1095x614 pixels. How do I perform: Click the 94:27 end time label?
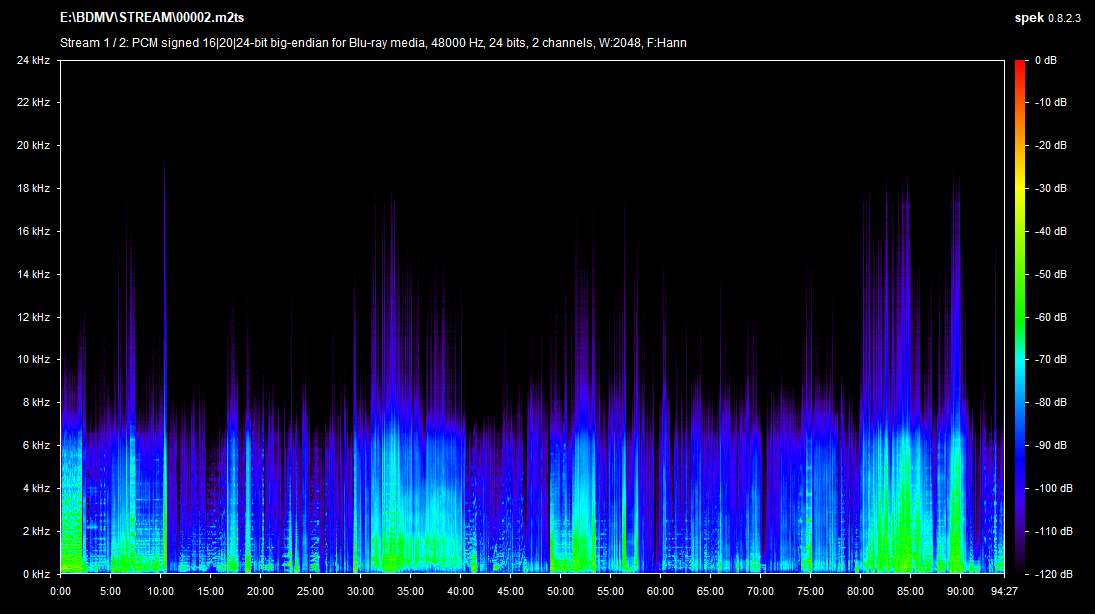click(1003, 590)
